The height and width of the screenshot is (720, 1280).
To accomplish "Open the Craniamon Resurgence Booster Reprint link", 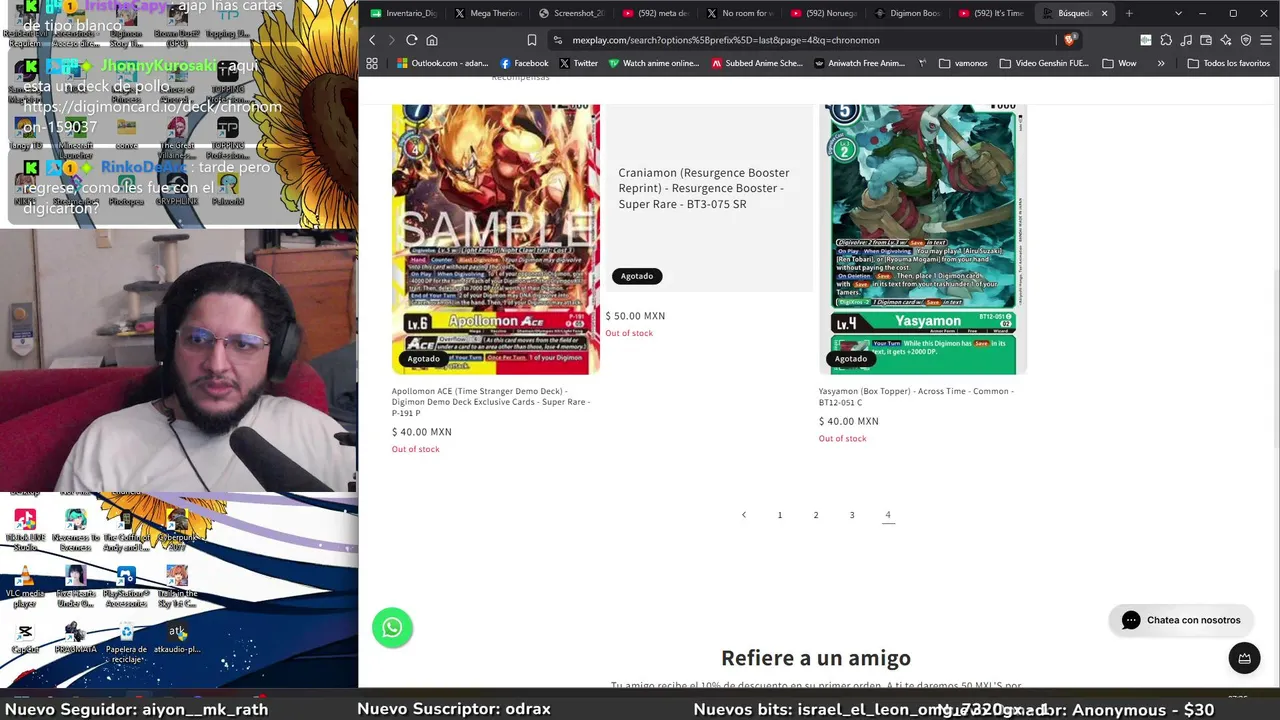I will point(704,188).
